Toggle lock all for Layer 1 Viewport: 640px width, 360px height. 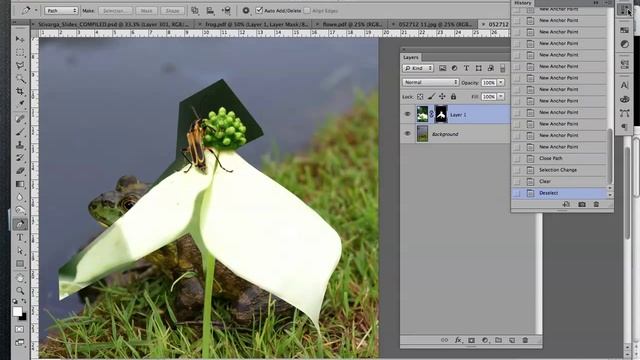(453, 97)
